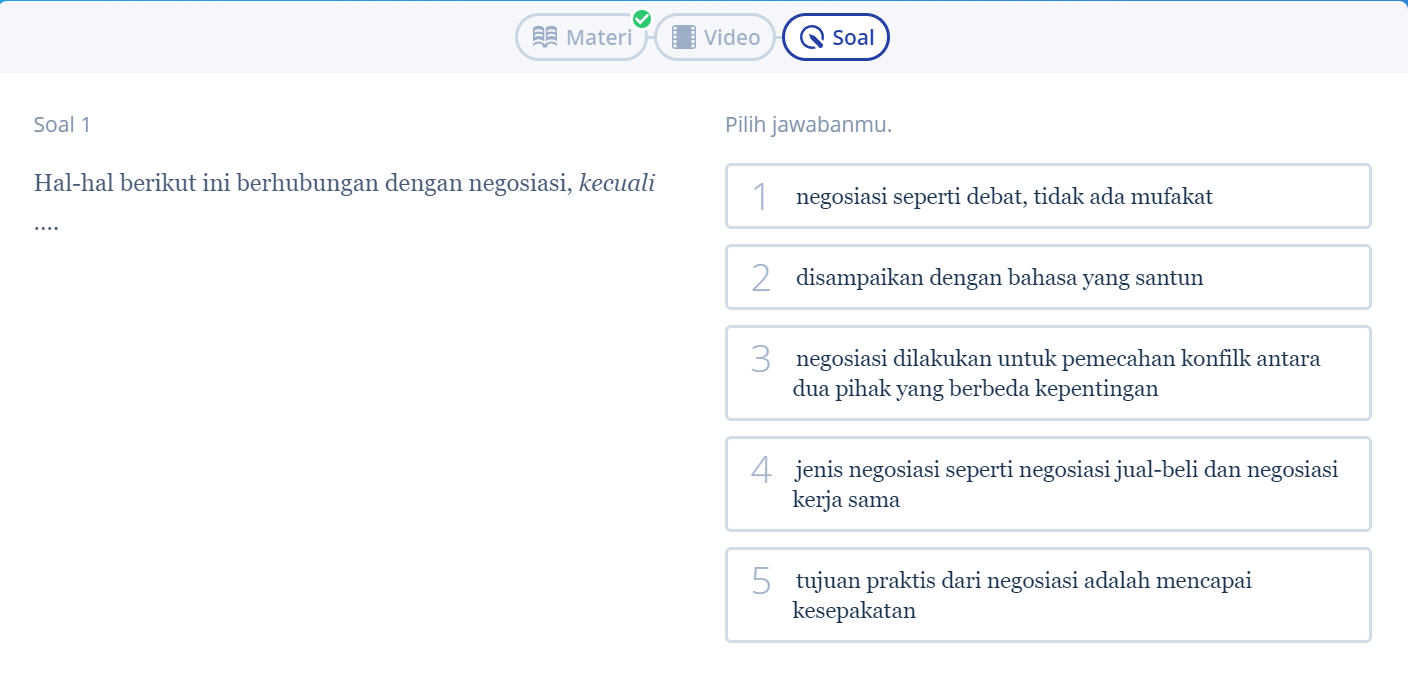This screenshot has width=1408, height=691.
Task: Click the film strip icon on Video
Action: tap(684, 38)
